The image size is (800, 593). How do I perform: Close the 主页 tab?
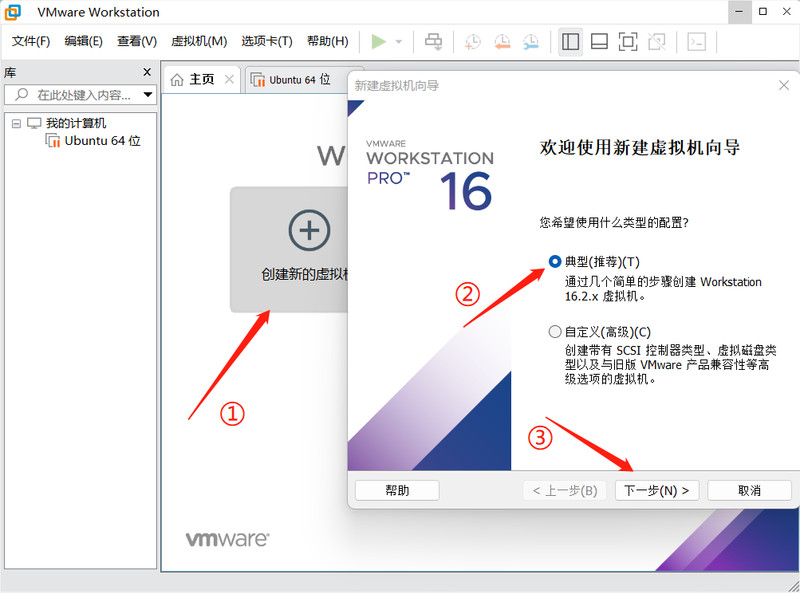click(229, 79)
